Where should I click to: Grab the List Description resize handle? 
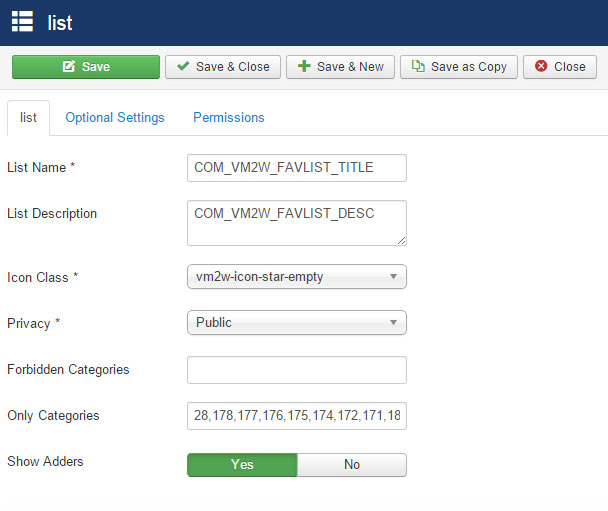(402, 241)
